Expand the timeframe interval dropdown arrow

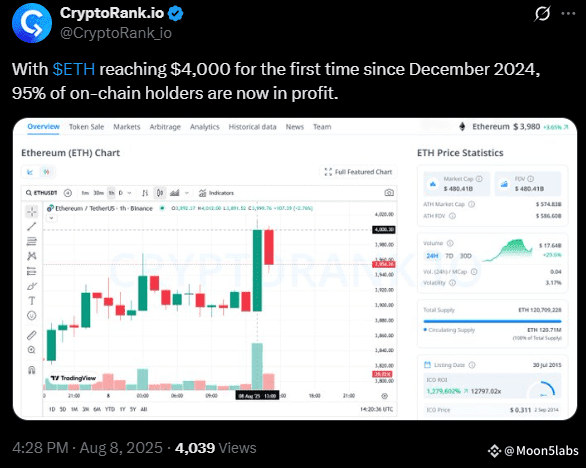click(x=129, y=193)
